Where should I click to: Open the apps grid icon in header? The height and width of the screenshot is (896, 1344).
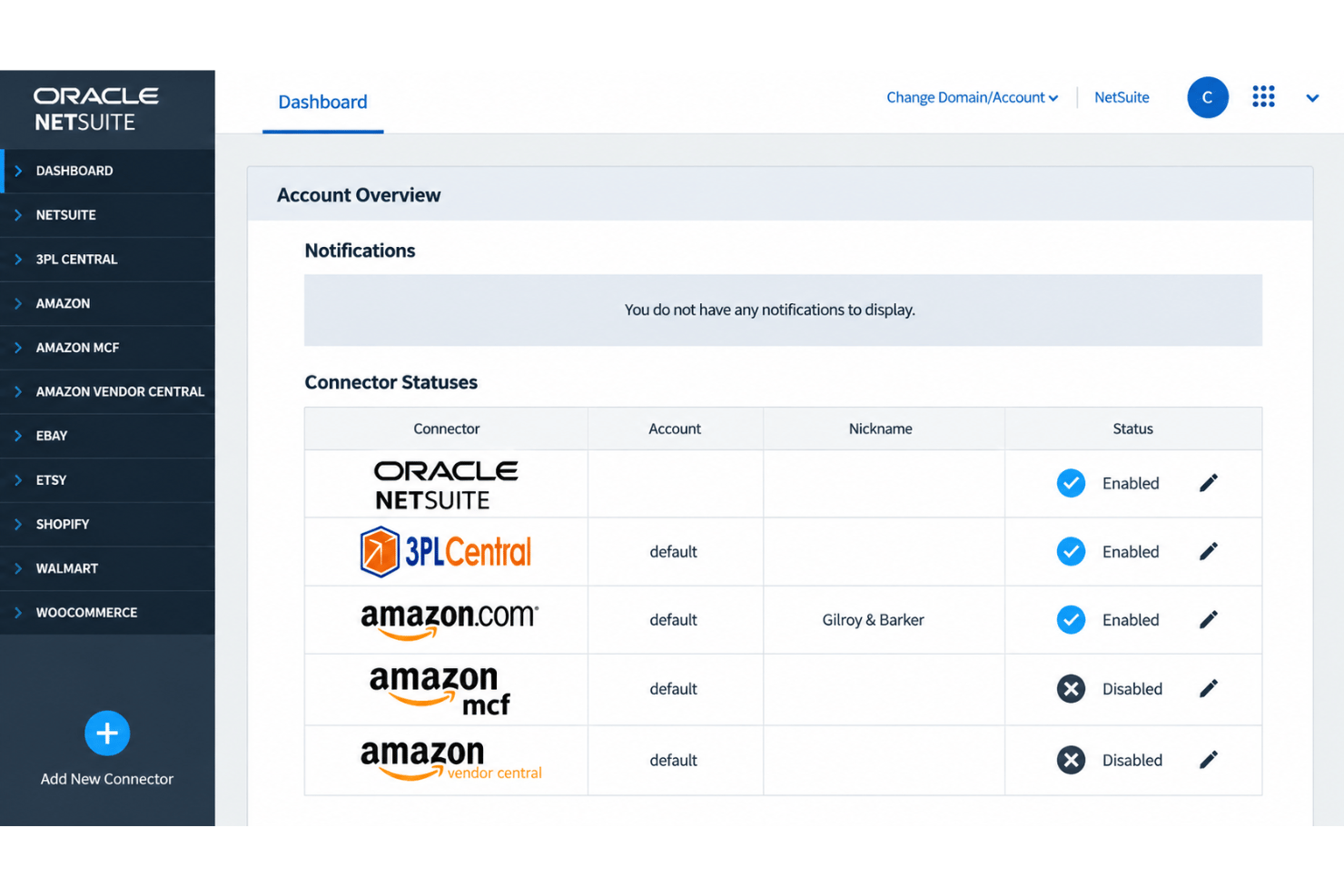click(x=1263, y=97)
